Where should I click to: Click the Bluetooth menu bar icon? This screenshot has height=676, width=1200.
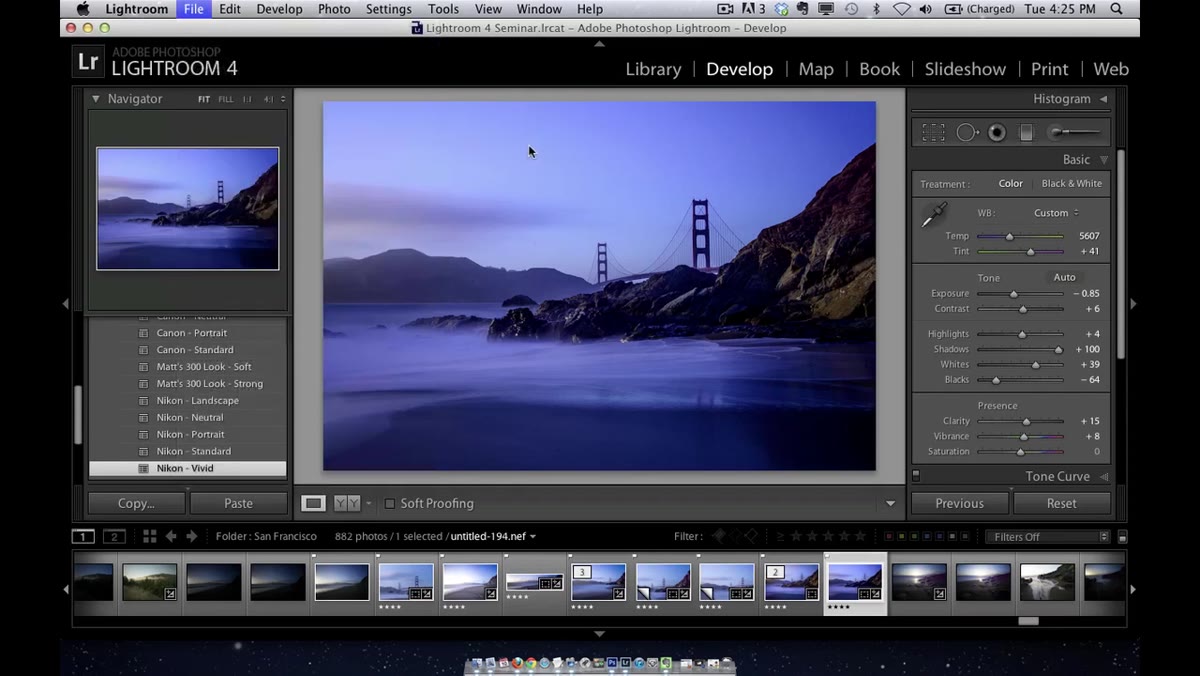coord(877,9)
